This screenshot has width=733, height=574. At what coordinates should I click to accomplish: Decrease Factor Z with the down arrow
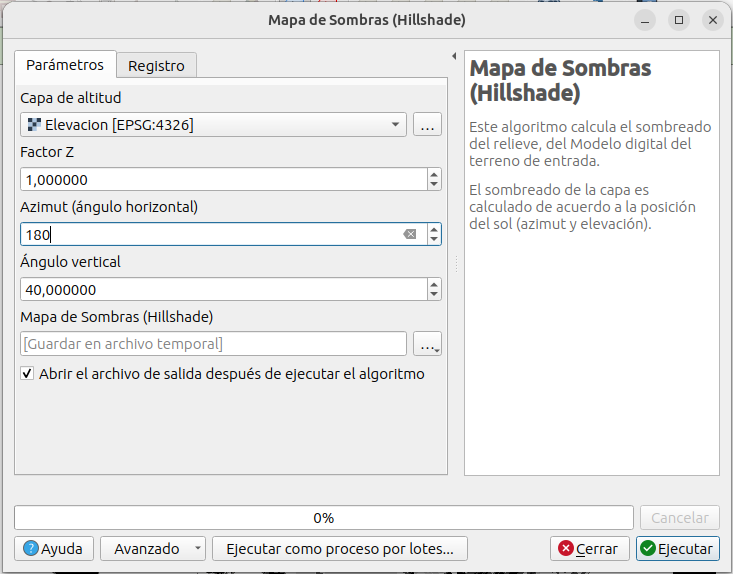click(433, 185)
